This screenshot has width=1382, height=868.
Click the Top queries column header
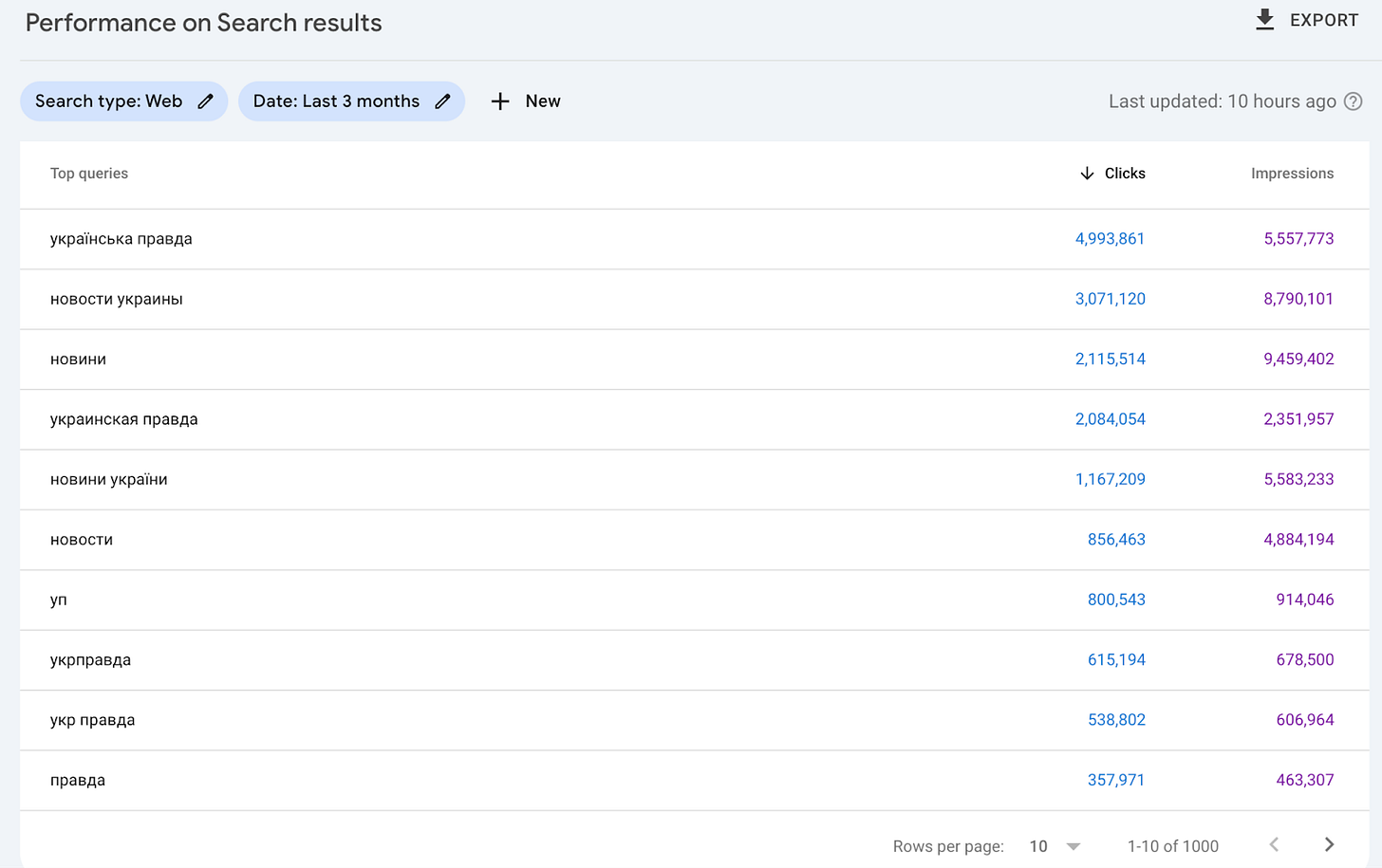pos(89,174)
